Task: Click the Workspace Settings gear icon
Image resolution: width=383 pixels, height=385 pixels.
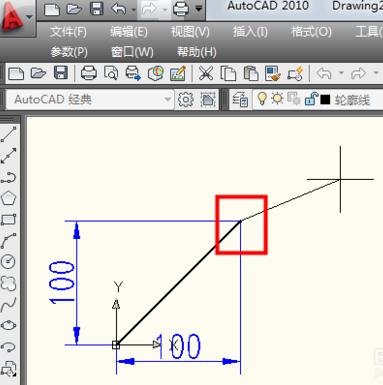Action: click(185, 99)
